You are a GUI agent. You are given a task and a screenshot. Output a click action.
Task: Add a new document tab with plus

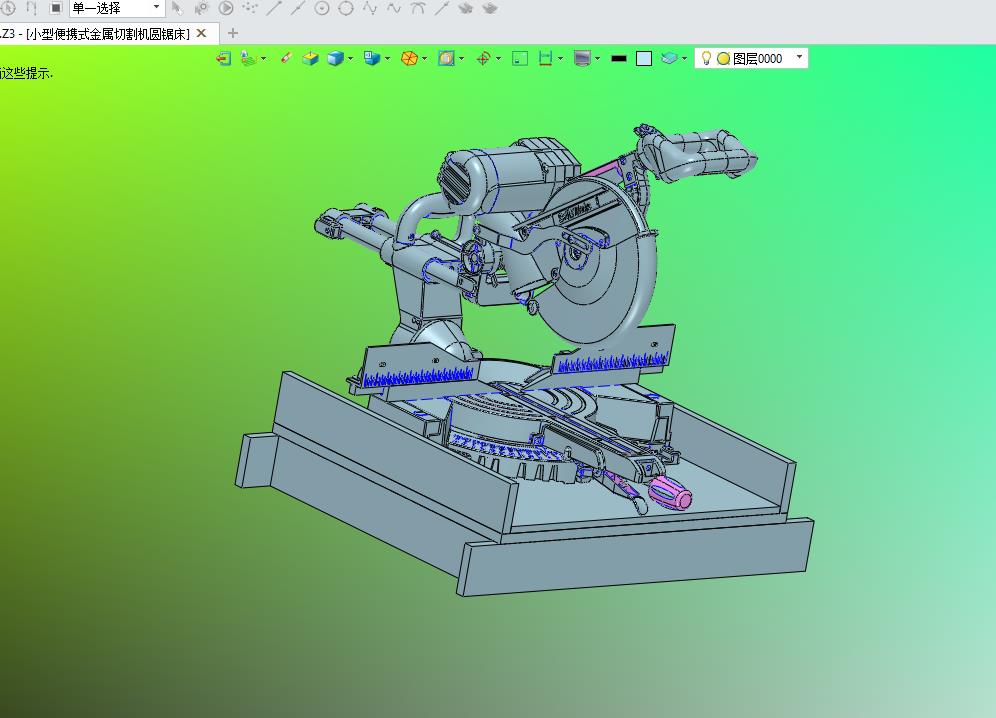[232, 33]
